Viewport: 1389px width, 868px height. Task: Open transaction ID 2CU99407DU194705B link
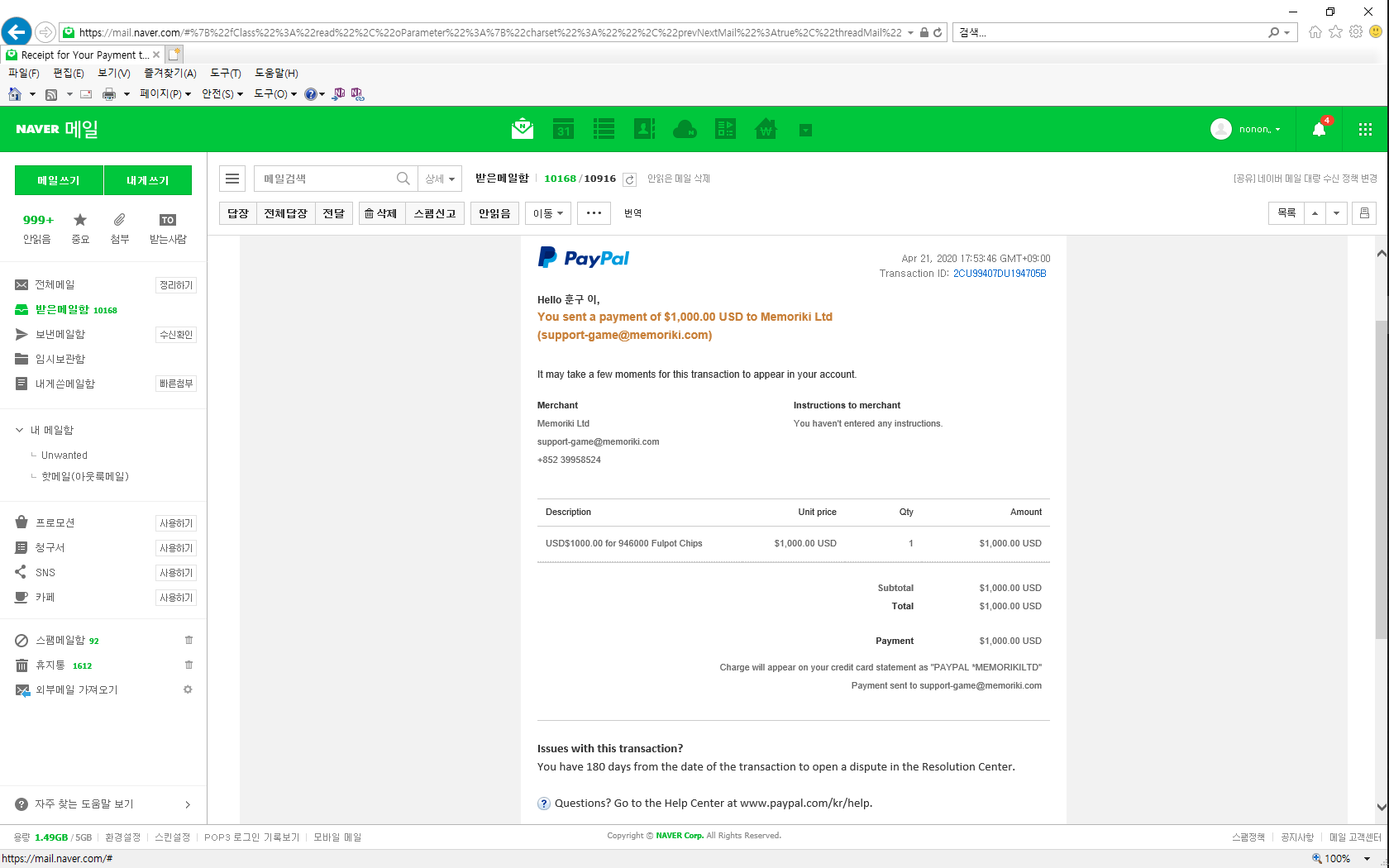click(x=1000, y=274)
